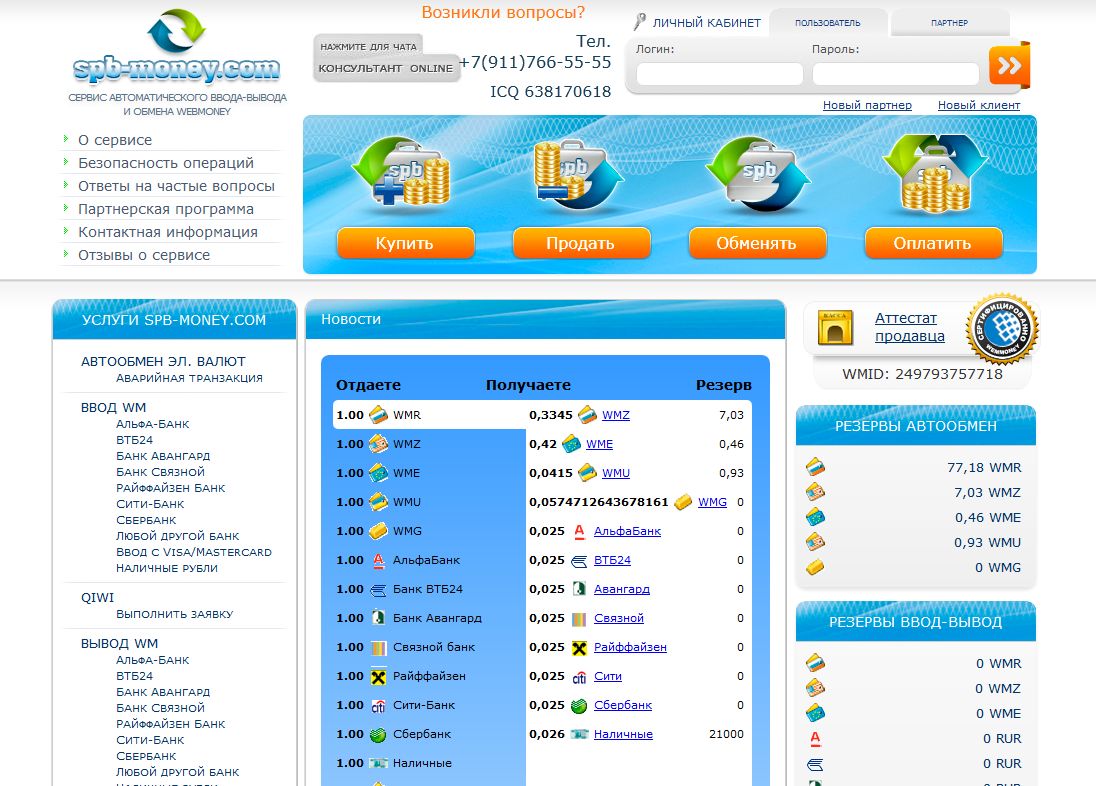Open the О сервисе menu item
The height and width of the screenshot is (786, 1096).
115,140
